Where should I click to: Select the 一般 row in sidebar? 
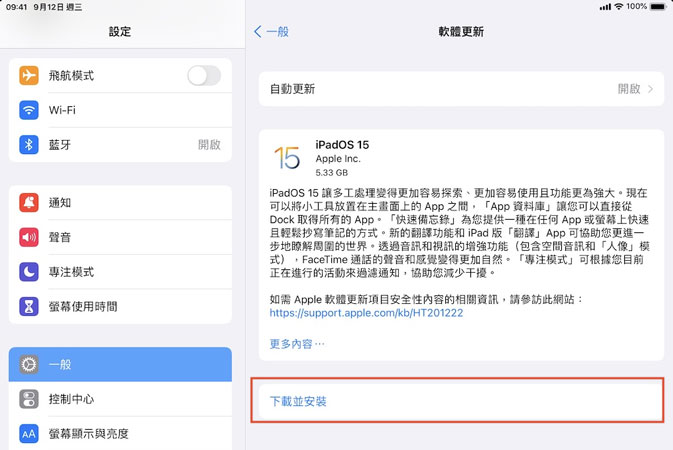tap(120, 365)
